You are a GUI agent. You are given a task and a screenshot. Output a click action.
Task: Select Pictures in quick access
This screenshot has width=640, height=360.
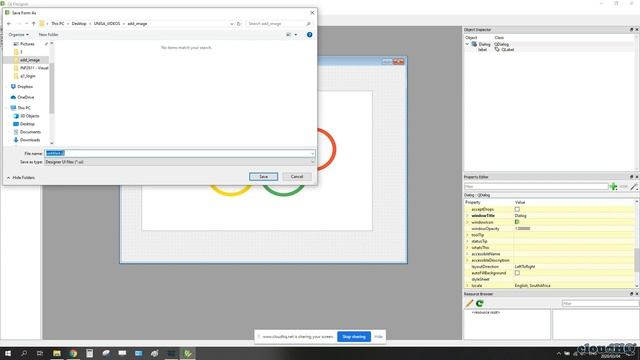click(x=27, y=44)
